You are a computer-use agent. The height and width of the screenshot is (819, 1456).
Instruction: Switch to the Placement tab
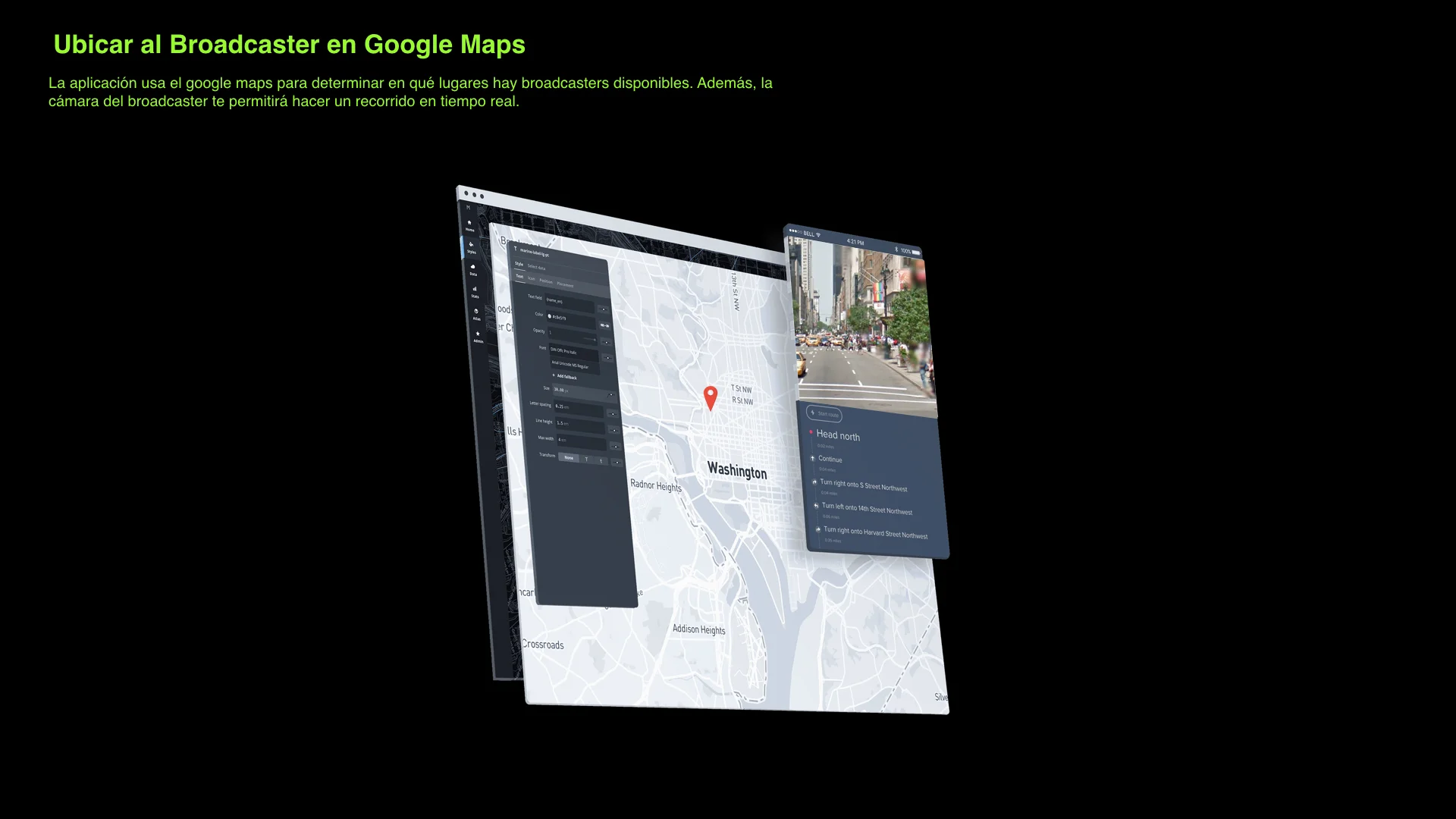pos(565,284)
